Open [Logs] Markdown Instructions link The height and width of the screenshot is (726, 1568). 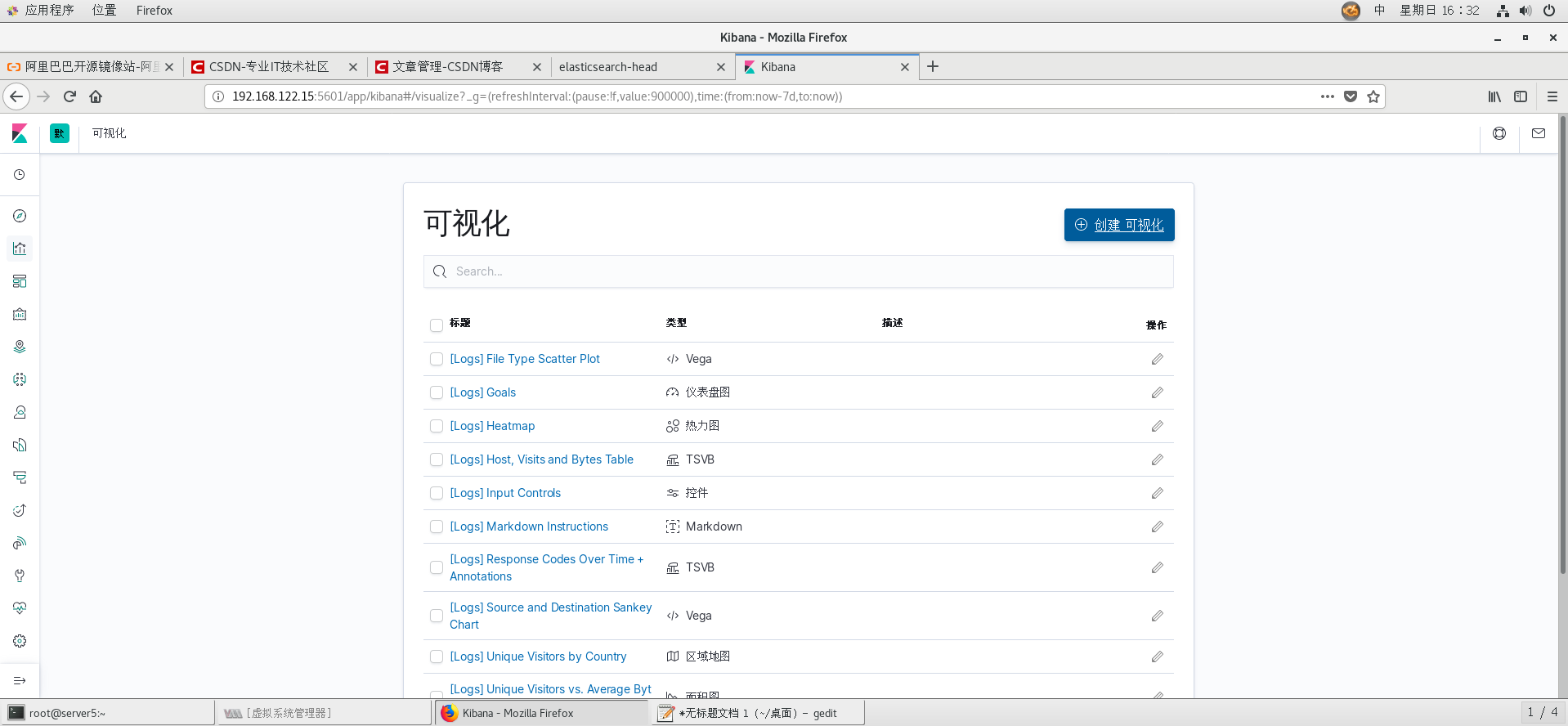529,527
